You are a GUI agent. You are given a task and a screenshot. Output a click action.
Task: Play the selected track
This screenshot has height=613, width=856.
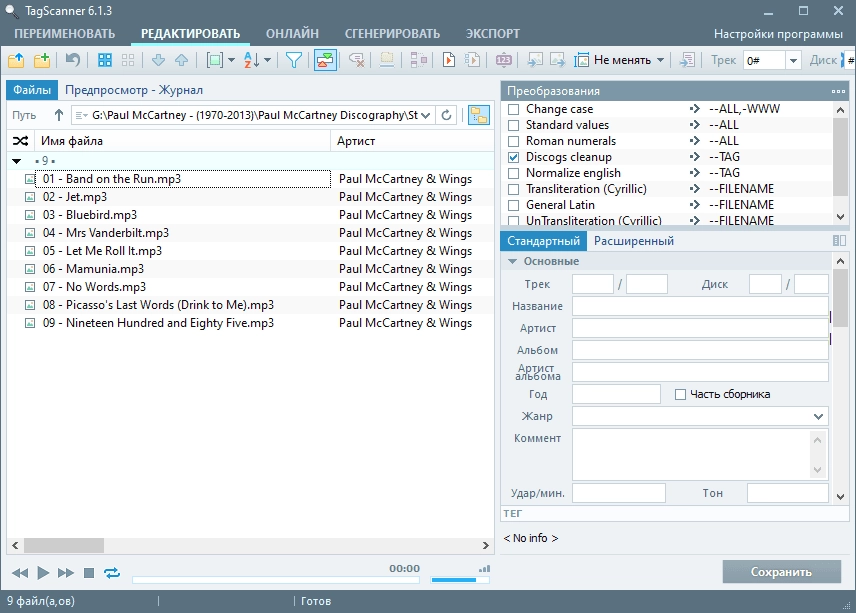click(43, 573)
